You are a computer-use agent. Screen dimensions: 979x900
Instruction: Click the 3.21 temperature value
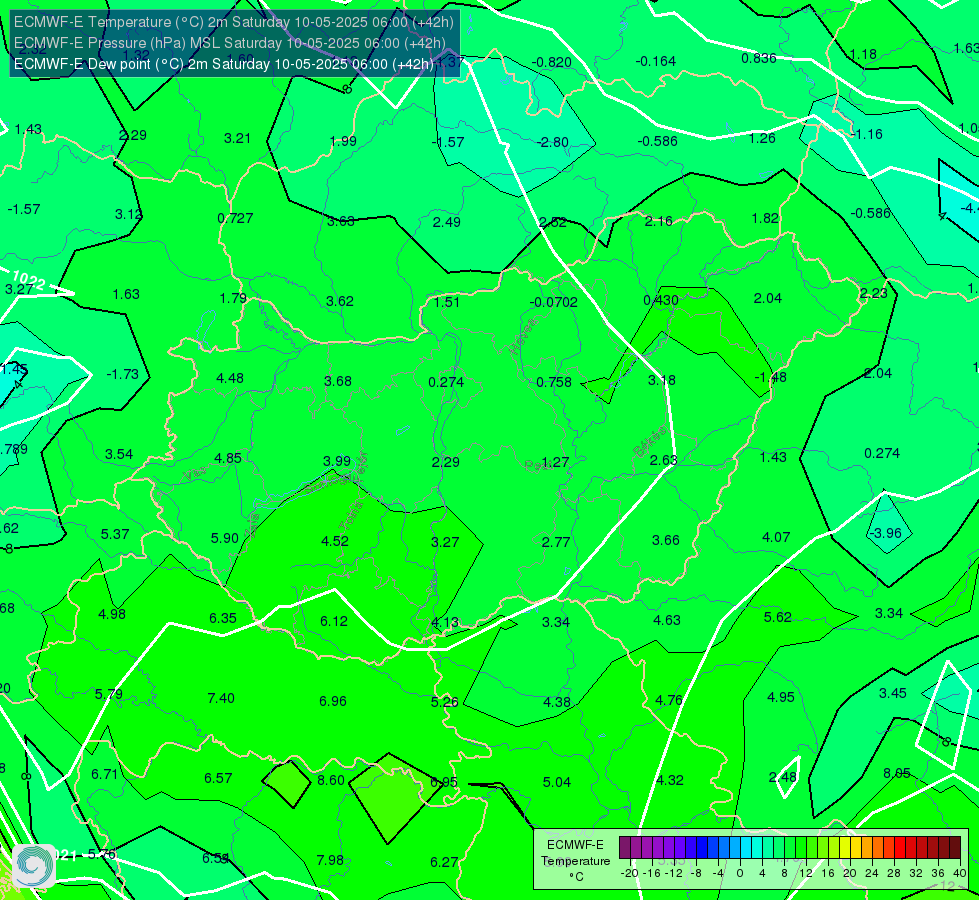click(x=237, y=138)
